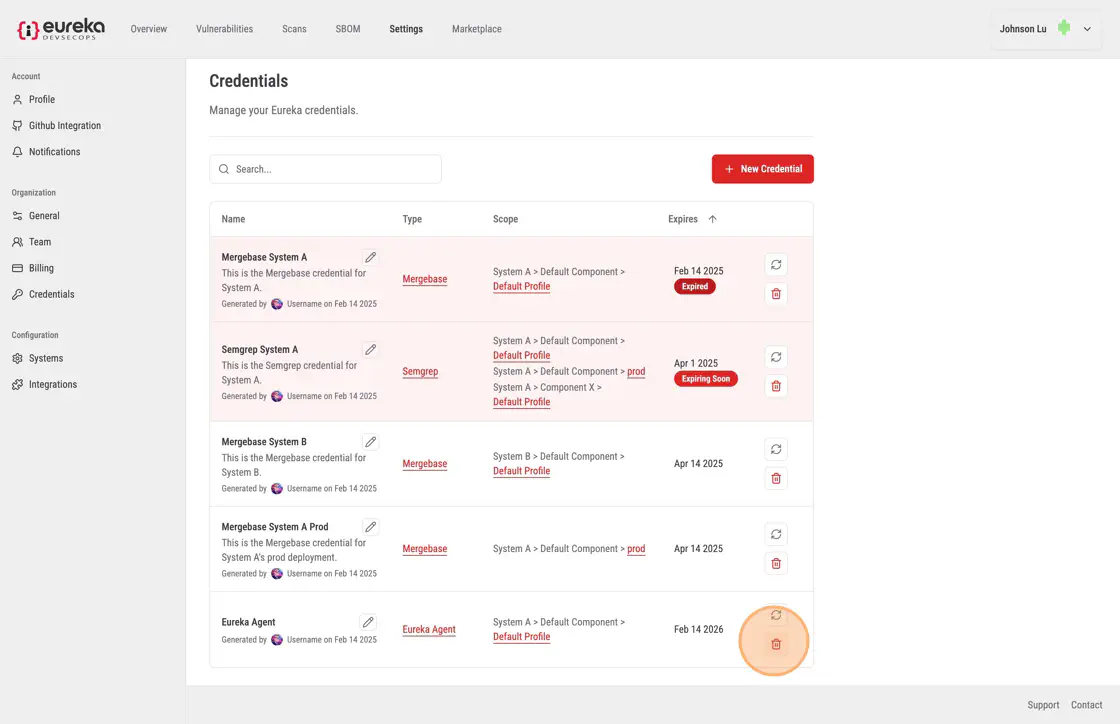Click the trash icon for Mergebase System A Prod

775,563
